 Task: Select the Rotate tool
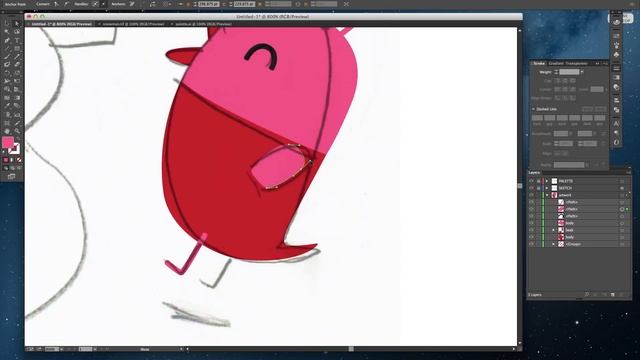point(7,73)
